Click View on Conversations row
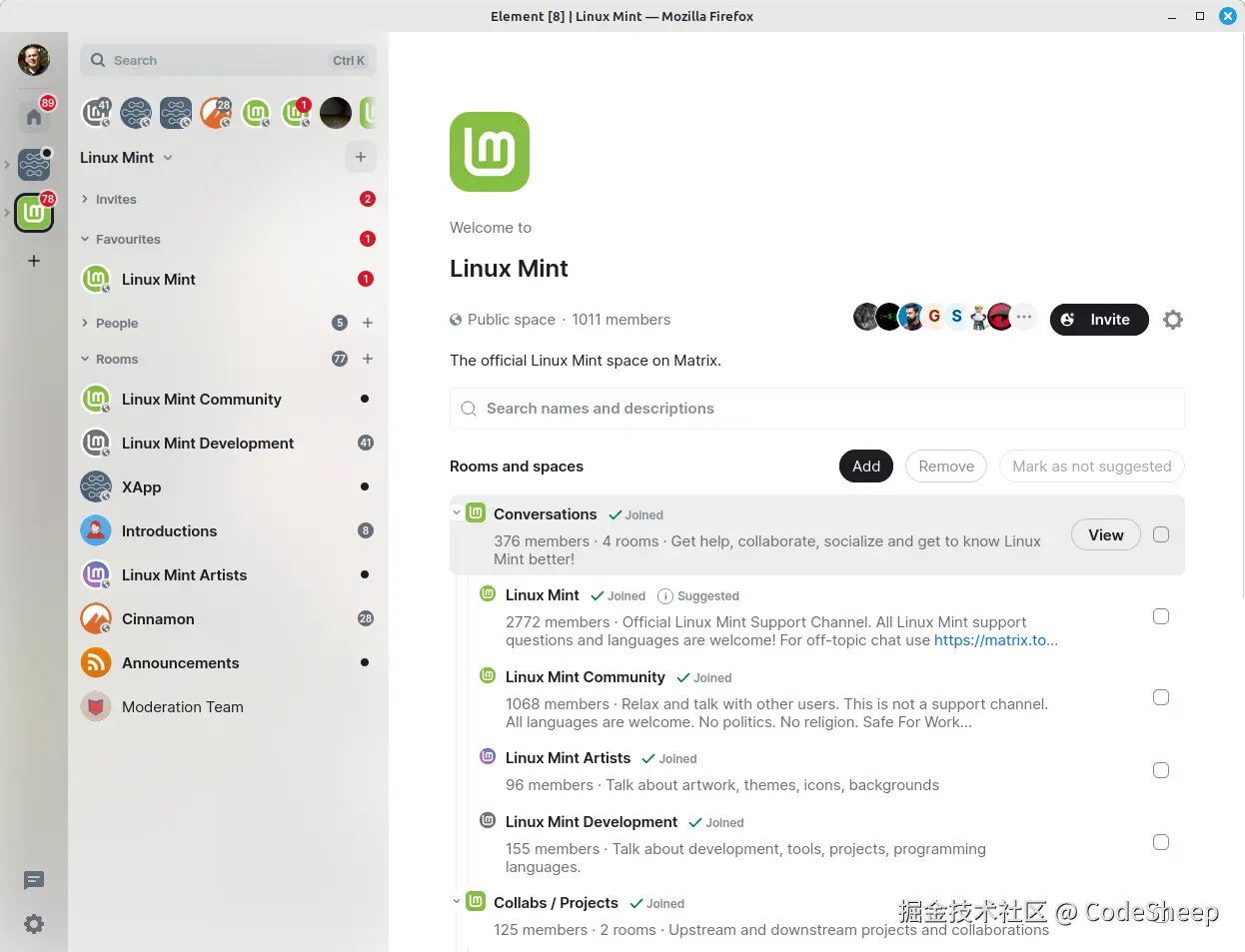This screenshot has height=952, width=1245. pyautogui.click(x=1106, y=535)
